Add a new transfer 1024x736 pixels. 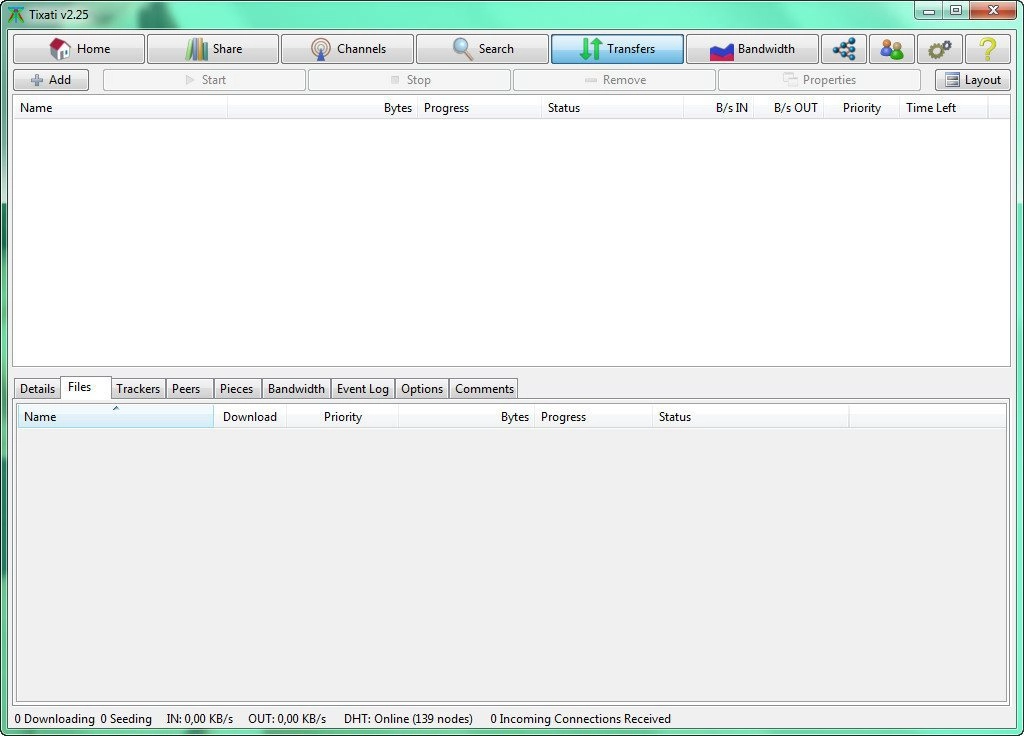click(51, 80)
